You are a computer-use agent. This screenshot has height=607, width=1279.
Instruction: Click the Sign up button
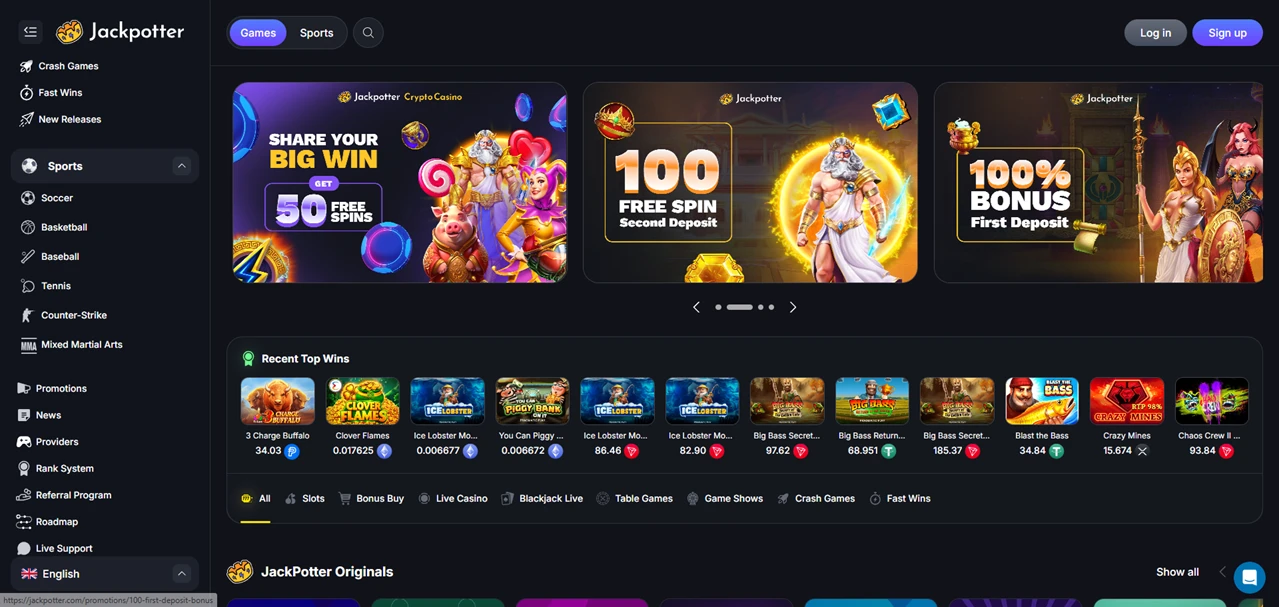pos(1227,33)
